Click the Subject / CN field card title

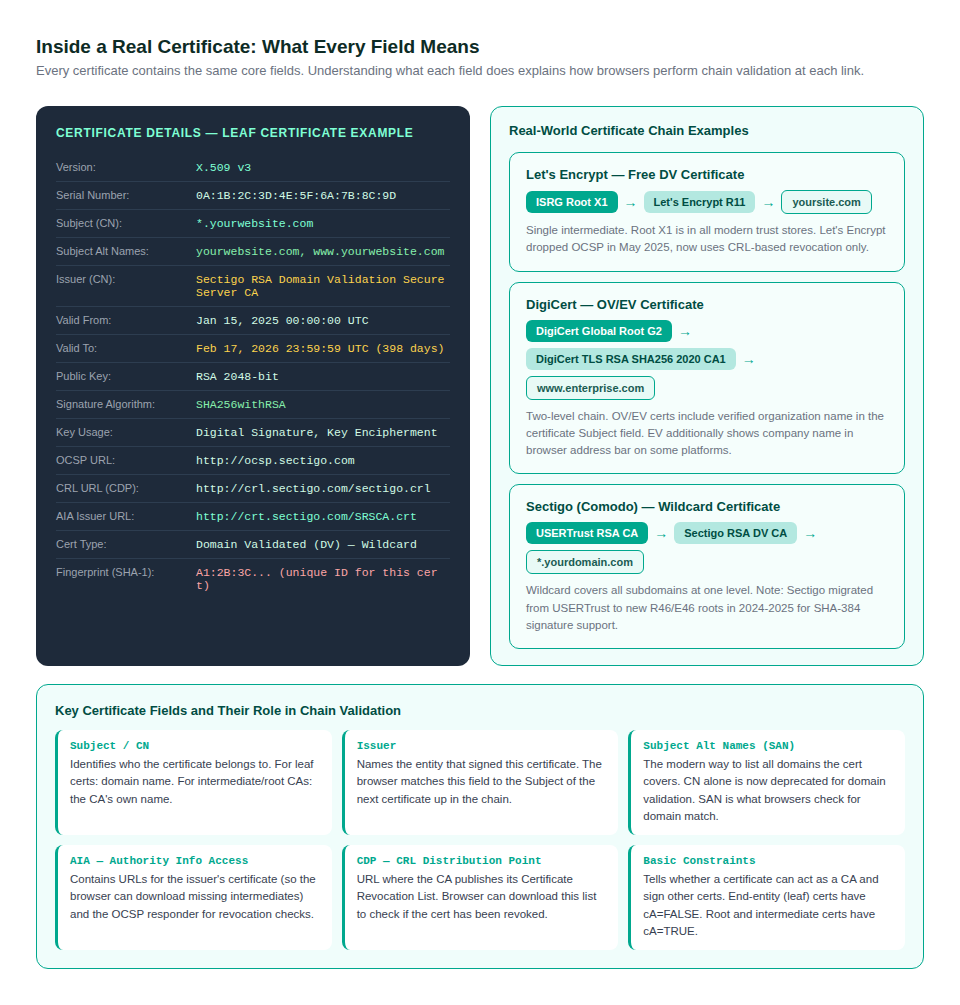point(110,745)
